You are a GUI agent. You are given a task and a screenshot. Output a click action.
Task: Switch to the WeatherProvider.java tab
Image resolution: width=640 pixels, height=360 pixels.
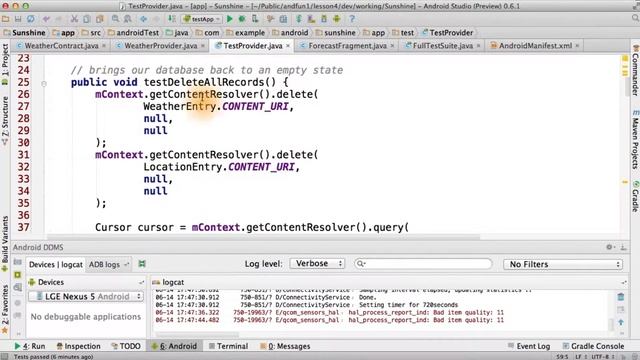click(160, 46)
